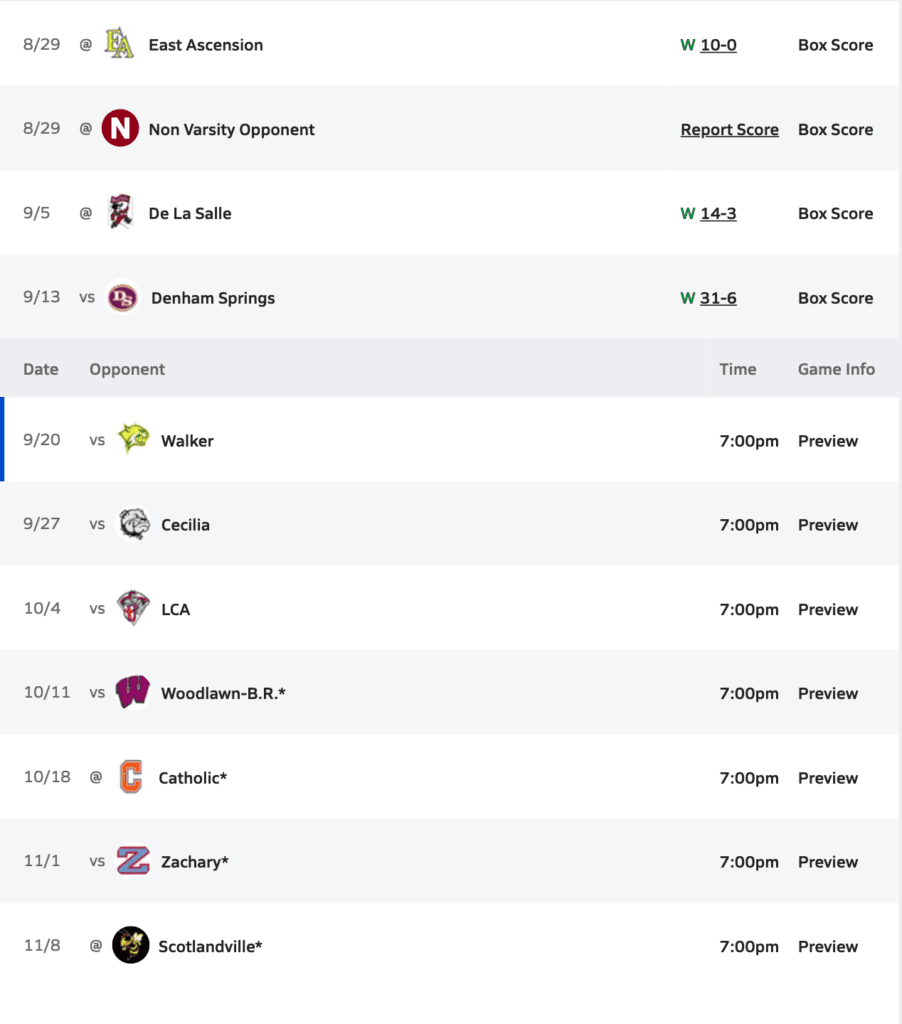Click the Scotlandville hornet logo
902x1024 pixels.
click(x=131, y=946)
